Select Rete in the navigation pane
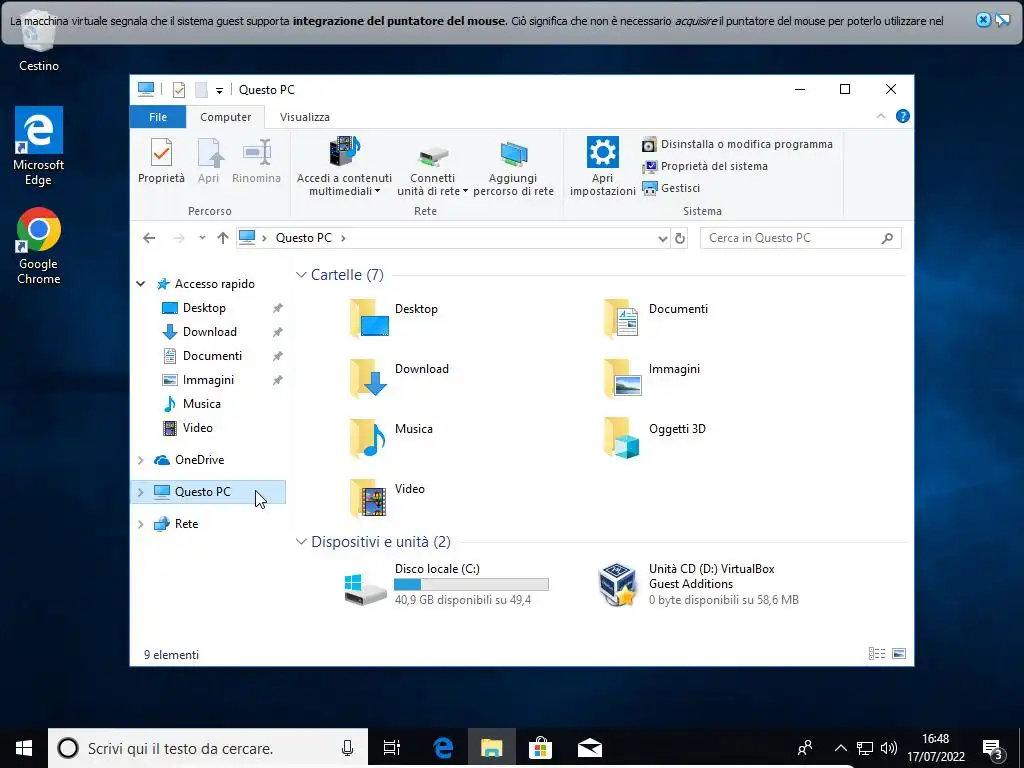Screen dimensions: 1024x768 [x=185, y=524]
